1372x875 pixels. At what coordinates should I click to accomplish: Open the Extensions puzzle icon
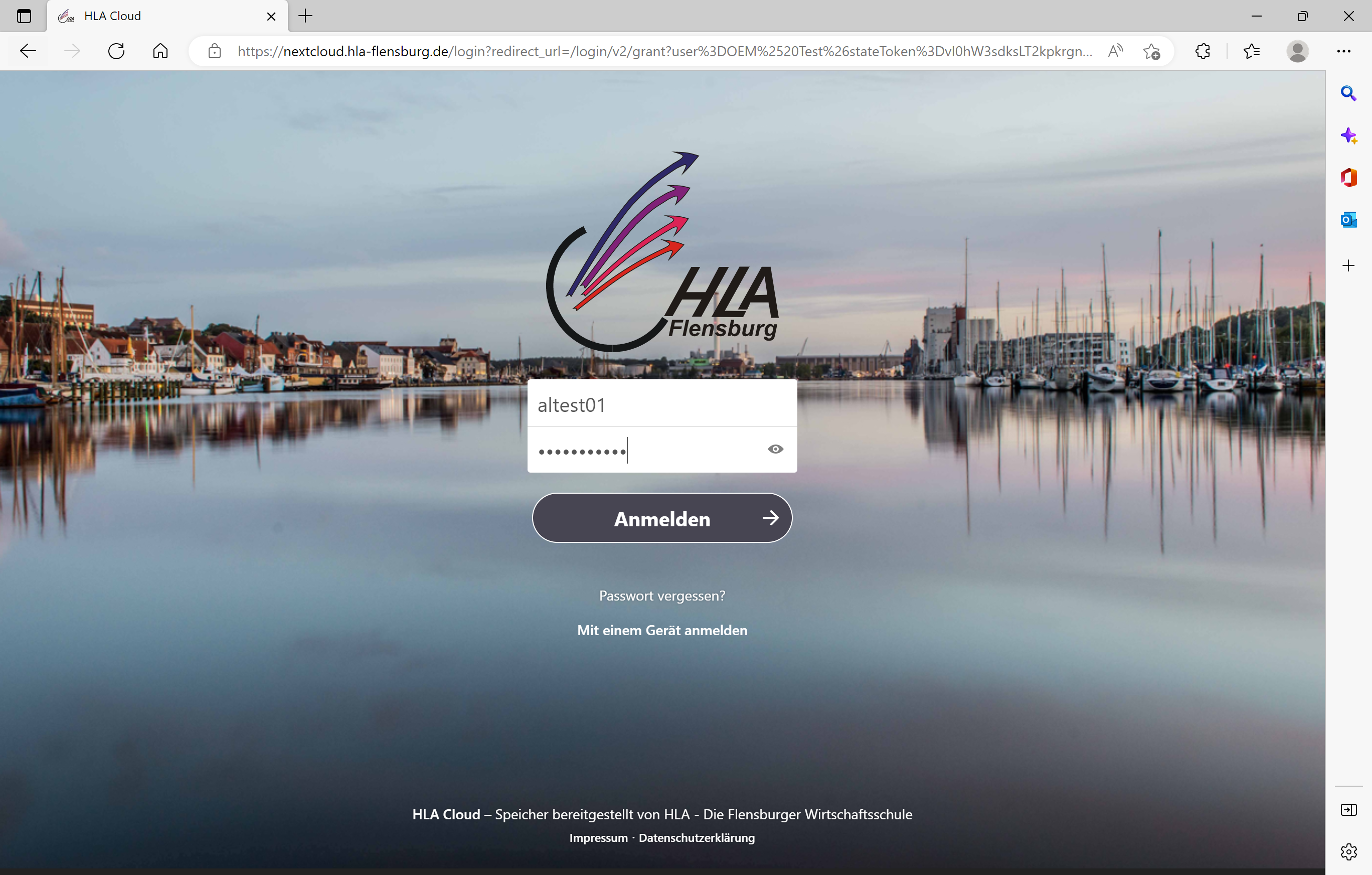coord(1202,51)
